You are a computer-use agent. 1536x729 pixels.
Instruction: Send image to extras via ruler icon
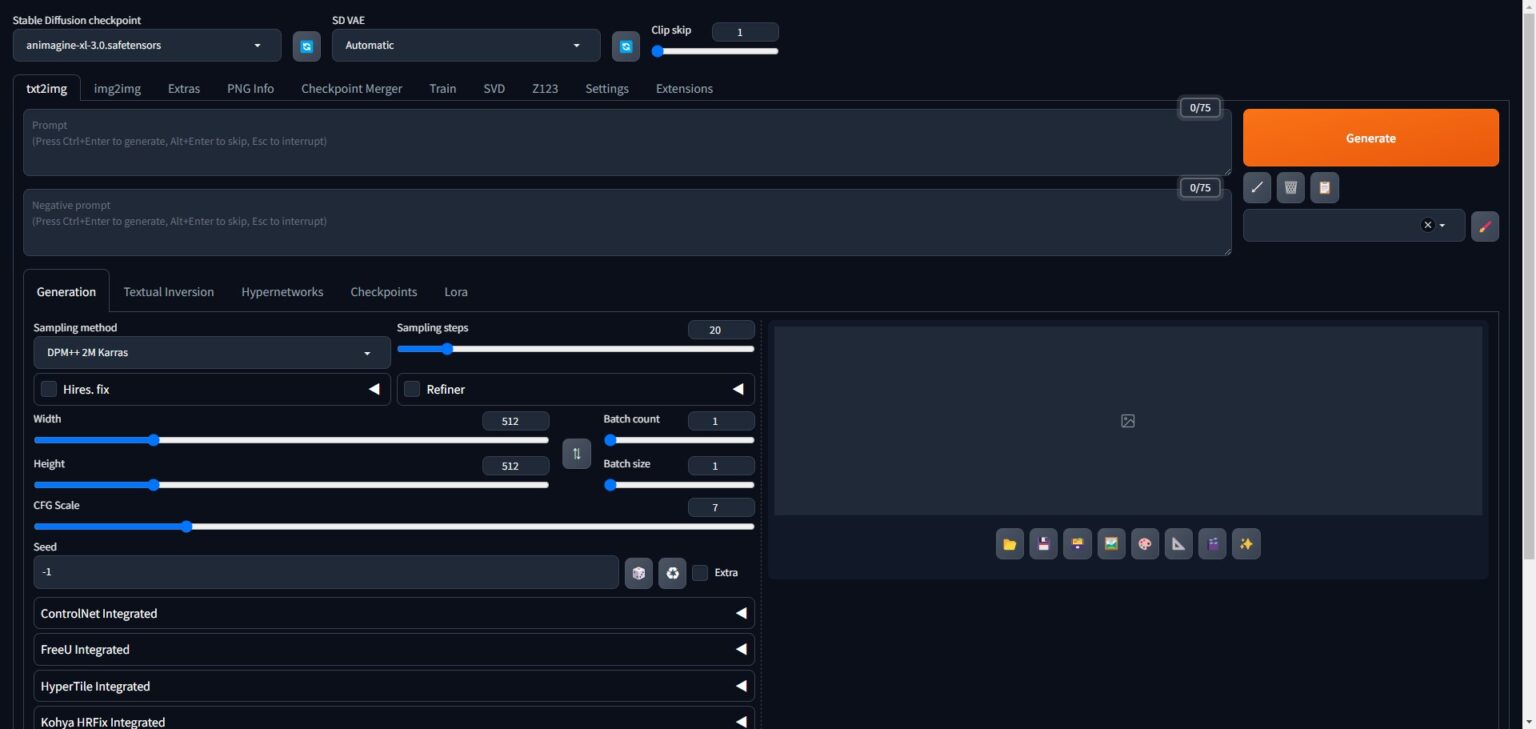(x=1178, y=543)
